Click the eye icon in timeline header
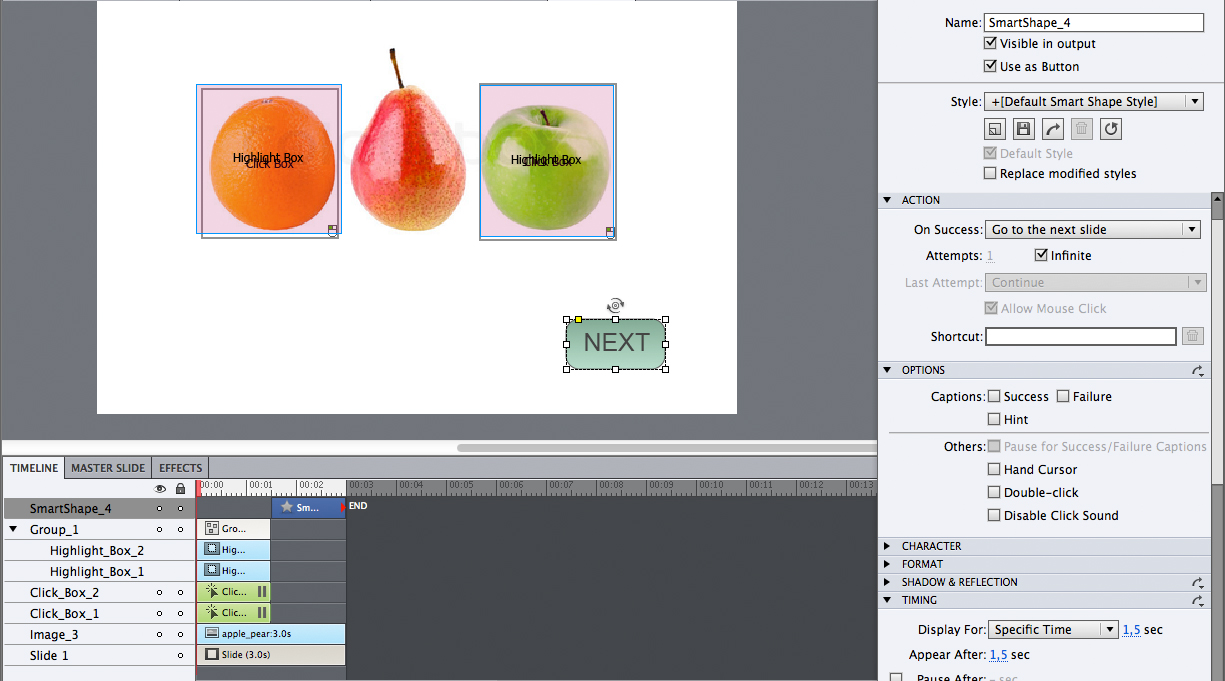This screenshot has width=1225, height=681. tap(158, 488)
